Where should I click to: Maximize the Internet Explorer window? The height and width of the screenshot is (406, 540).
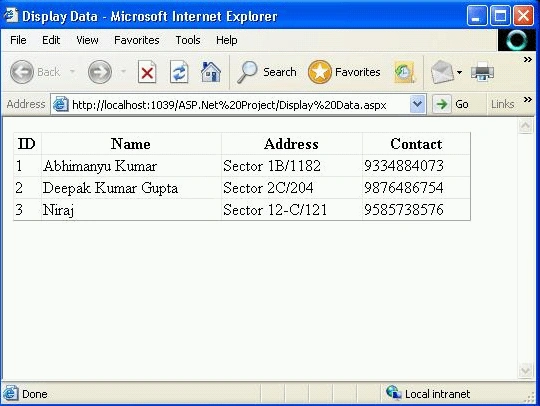pos(500,16)
